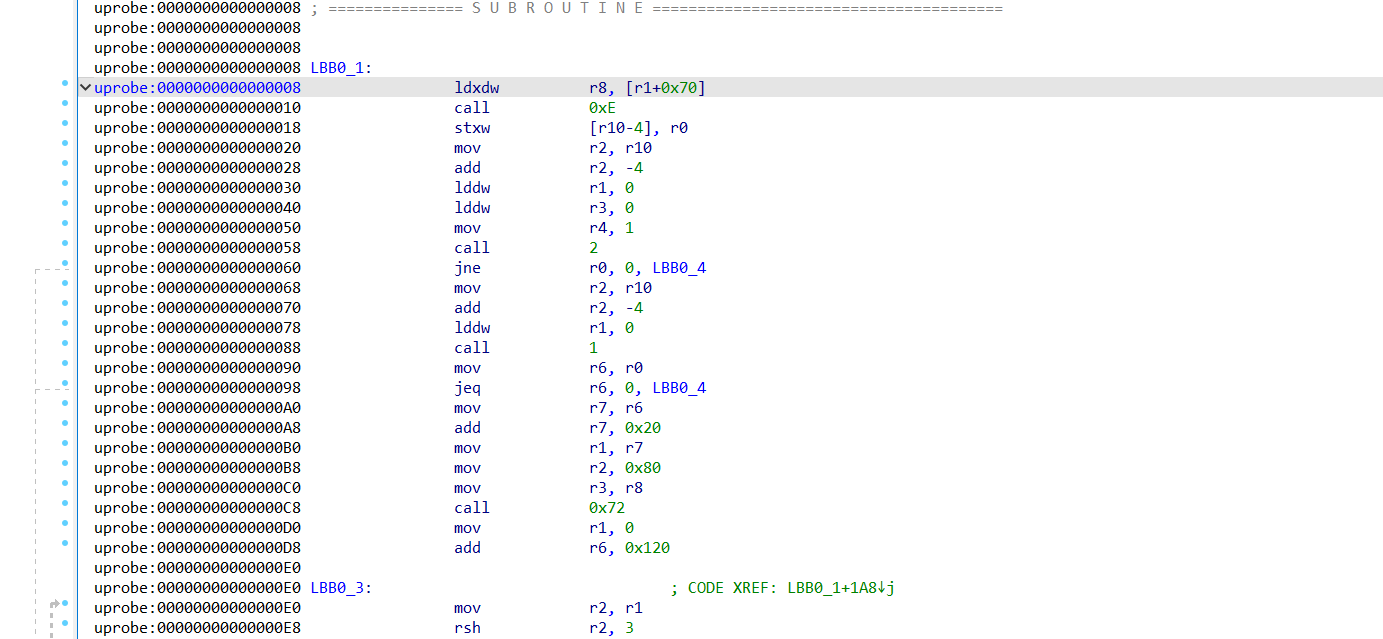Click the lddw mnemonic at address 0078
Screen dimensions: 1383x639
(x=472, y=328)
